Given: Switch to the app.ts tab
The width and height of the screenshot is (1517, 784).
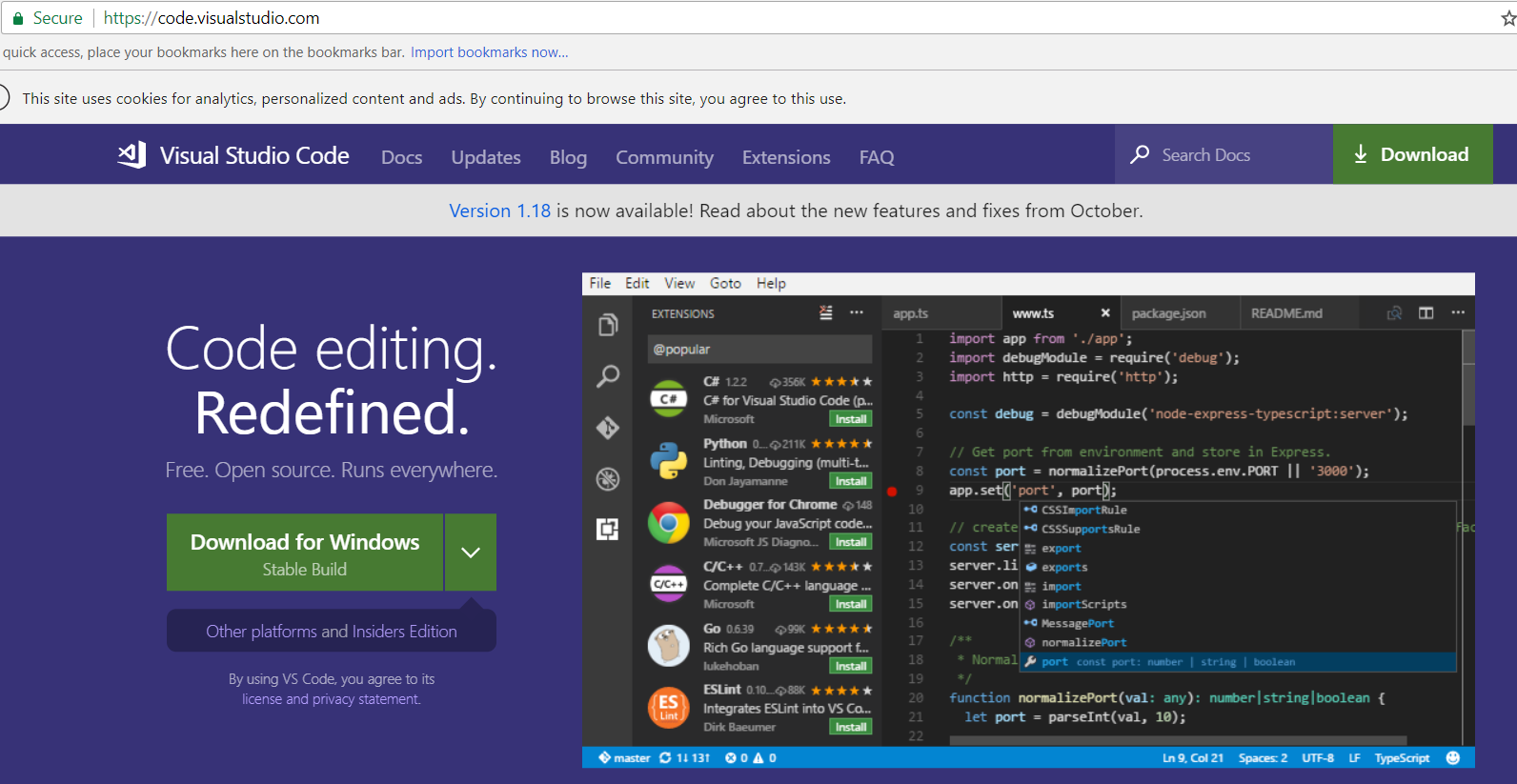Looking at the screenshot, I should pos(911,312).
